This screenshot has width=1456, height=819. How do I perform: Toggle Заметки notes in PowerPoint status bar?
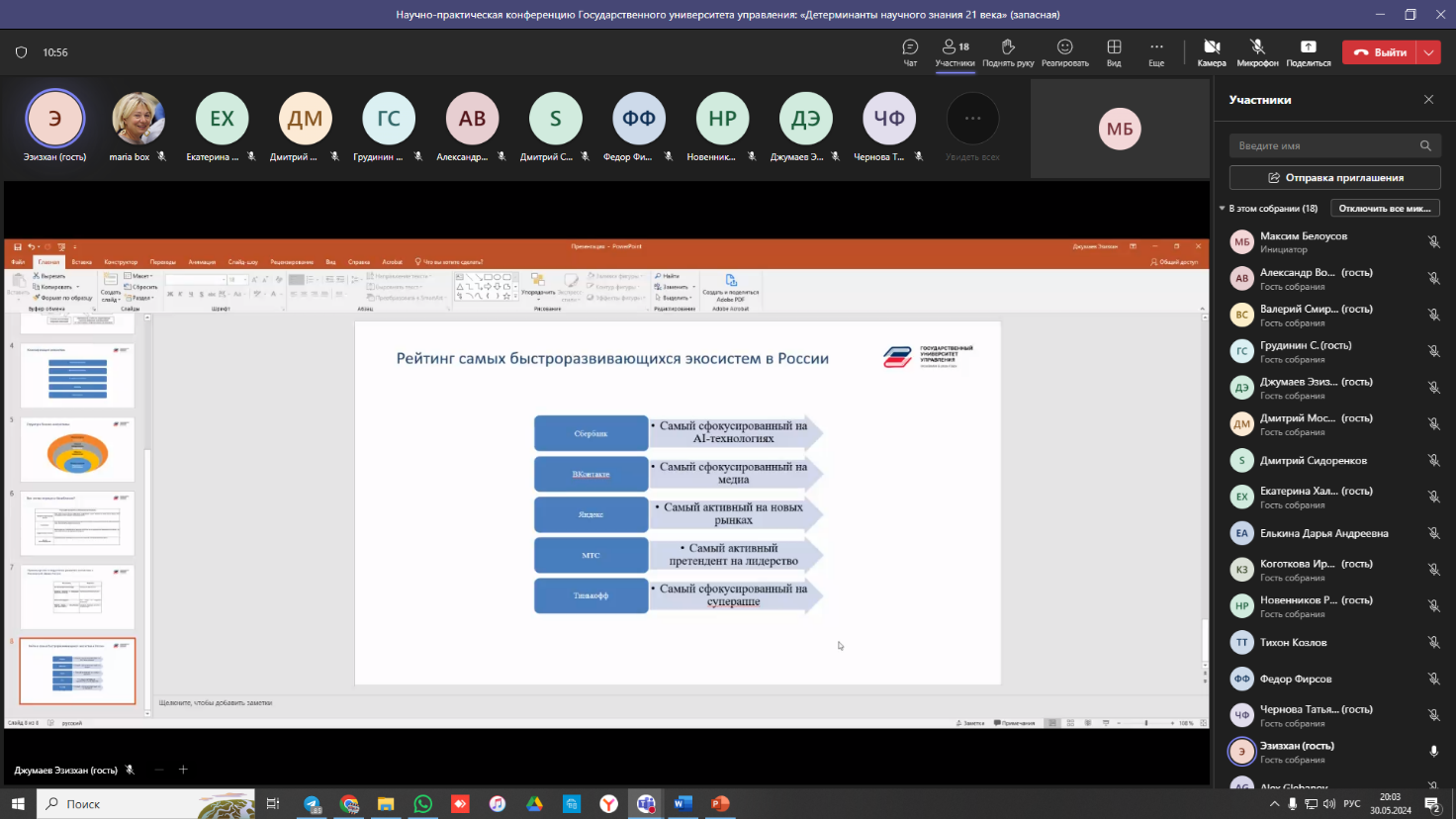[x=970, y=723]
